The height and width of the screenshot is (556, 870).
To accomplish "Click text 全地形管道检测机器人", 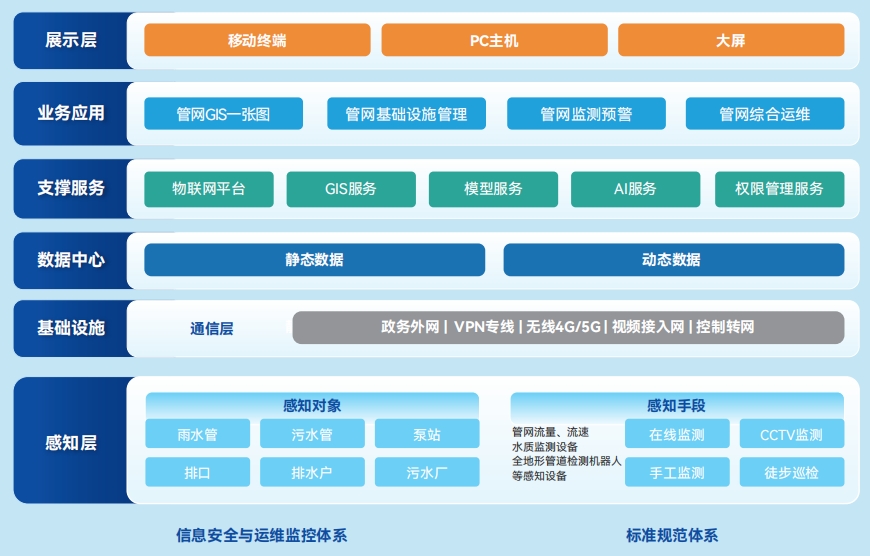I will pos(566,461).
